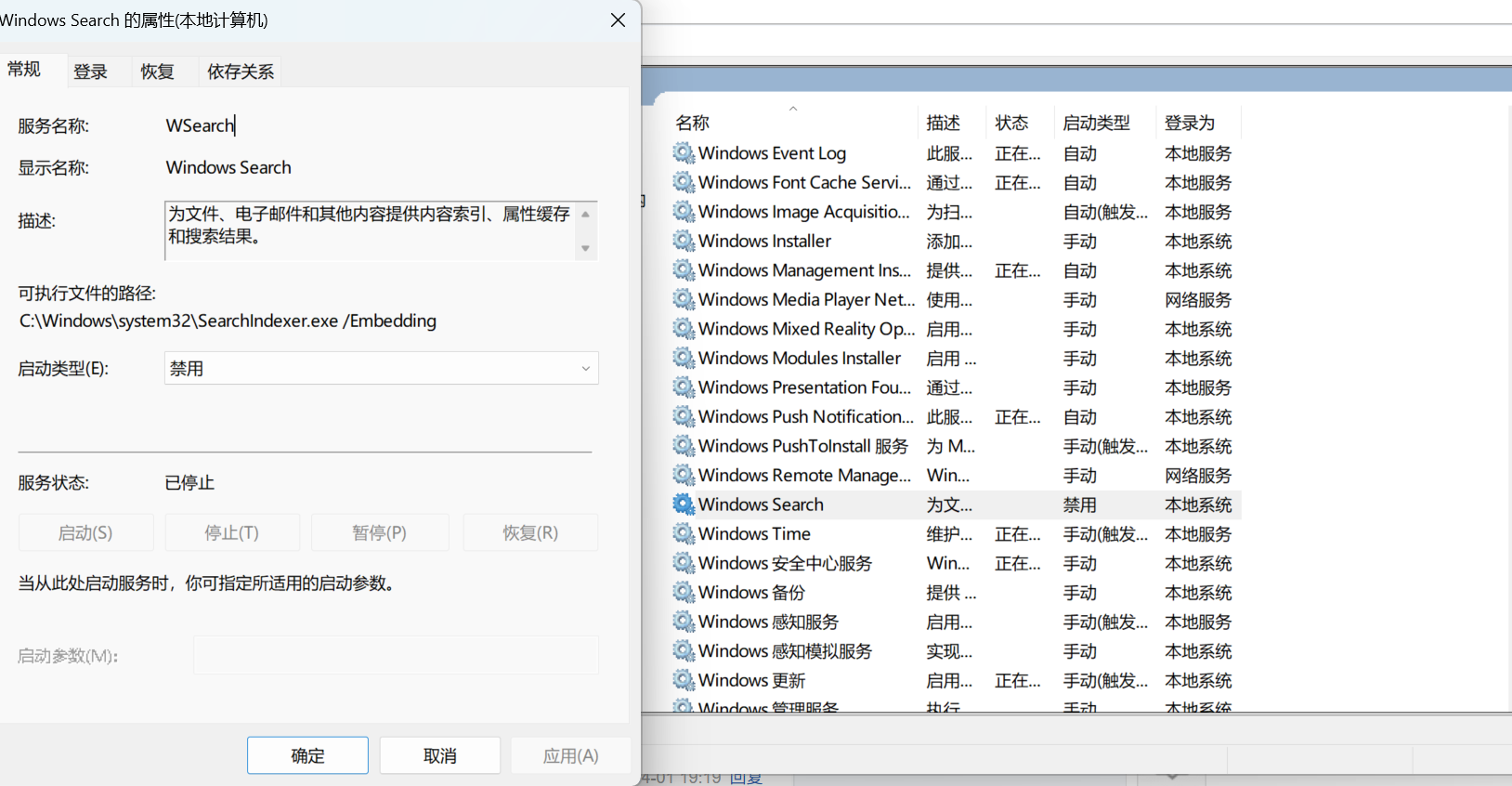
Task: Sort services by 名称 column header
Action: [693, 123]
